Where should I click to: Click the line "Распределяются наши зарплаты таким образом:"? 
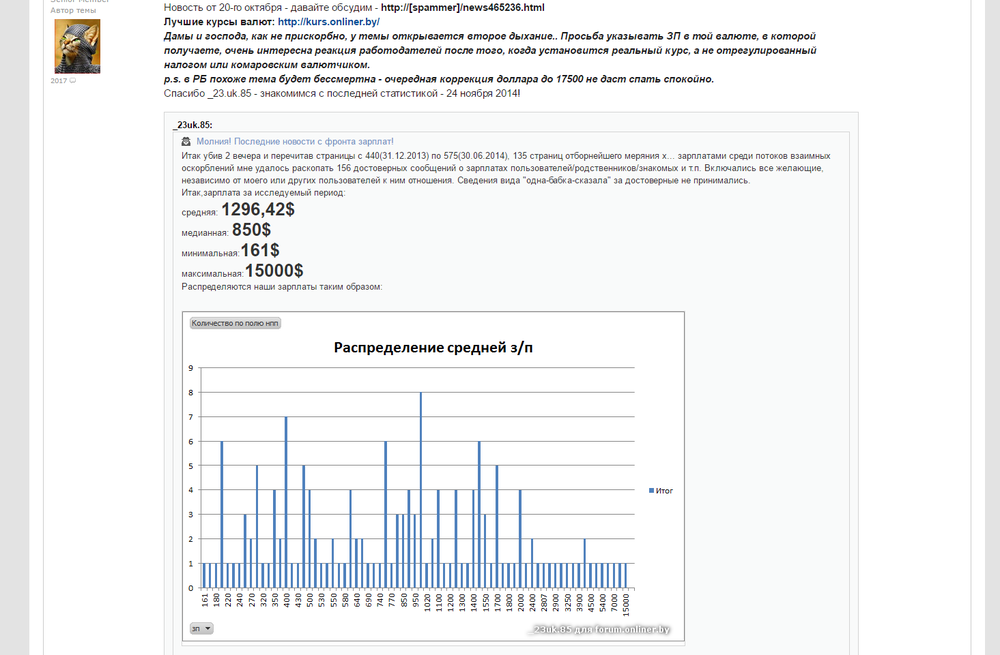(x=282, y=287)
